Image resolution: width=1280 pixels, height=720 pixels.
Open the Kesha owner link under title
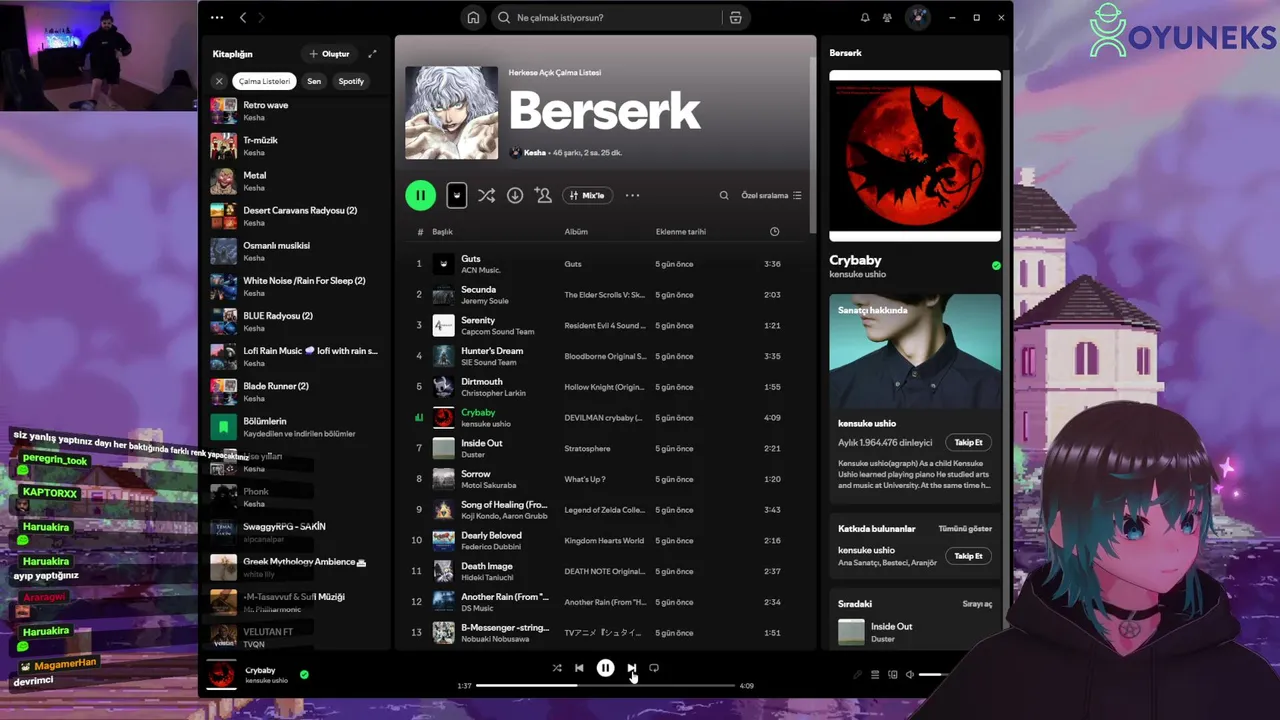point(534,153)
